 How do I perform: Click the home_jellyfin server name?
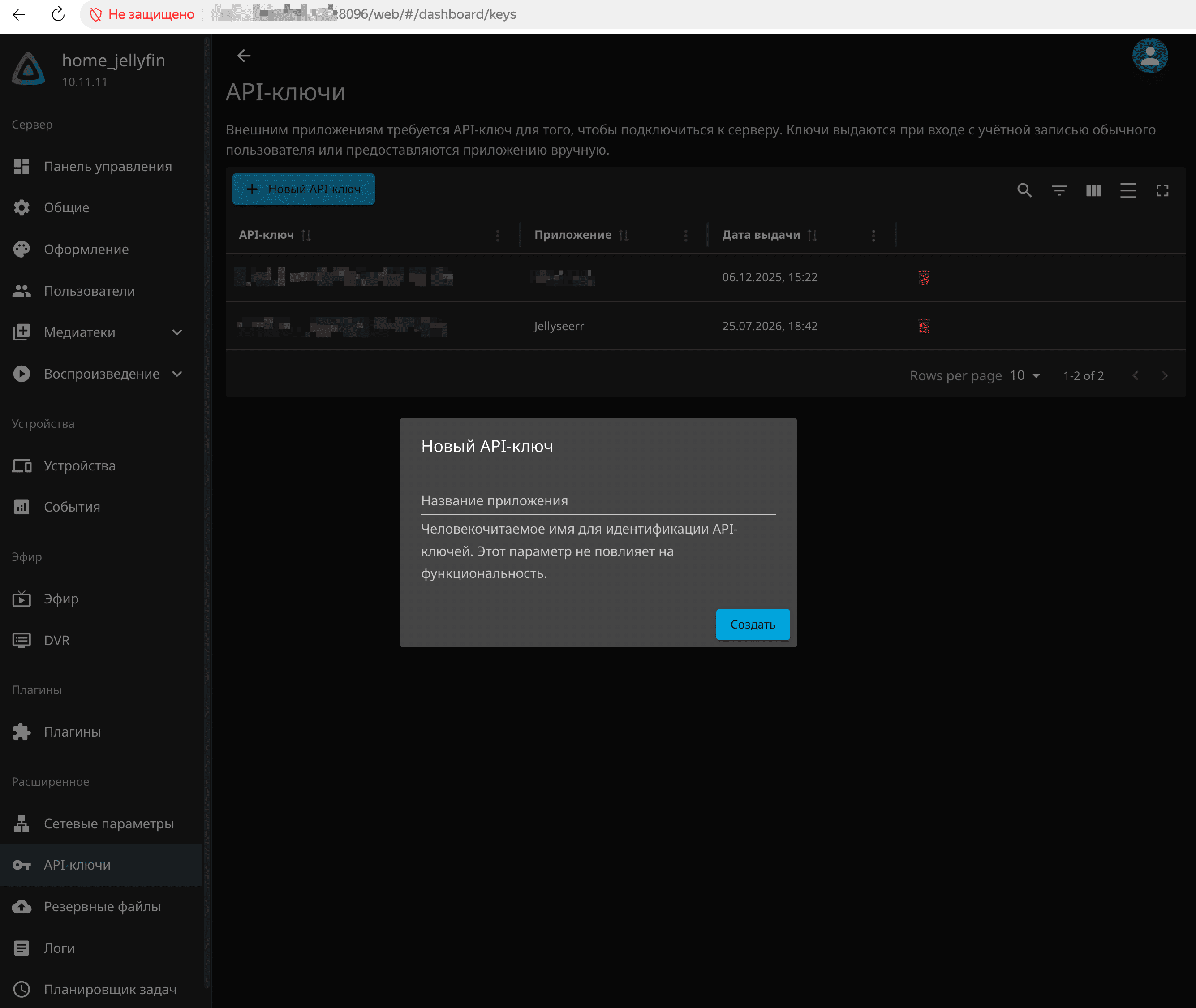click(x=113, y=60)
